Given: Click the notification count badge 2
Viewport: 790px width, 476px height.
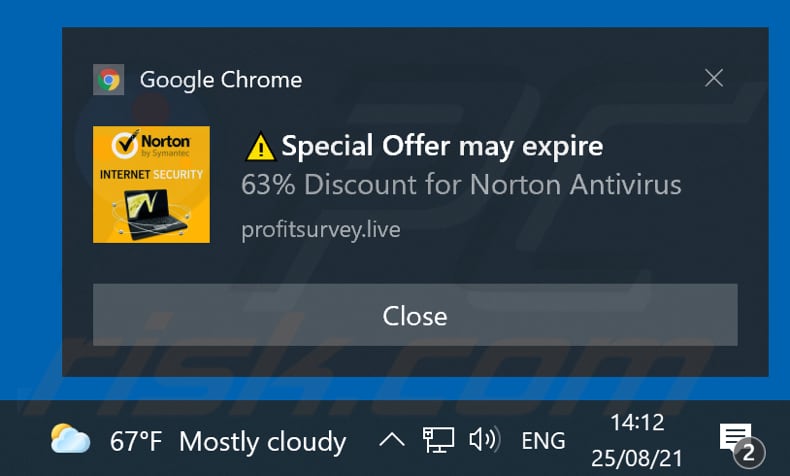Looking at the screenshot, I should [x=749, y=453].
